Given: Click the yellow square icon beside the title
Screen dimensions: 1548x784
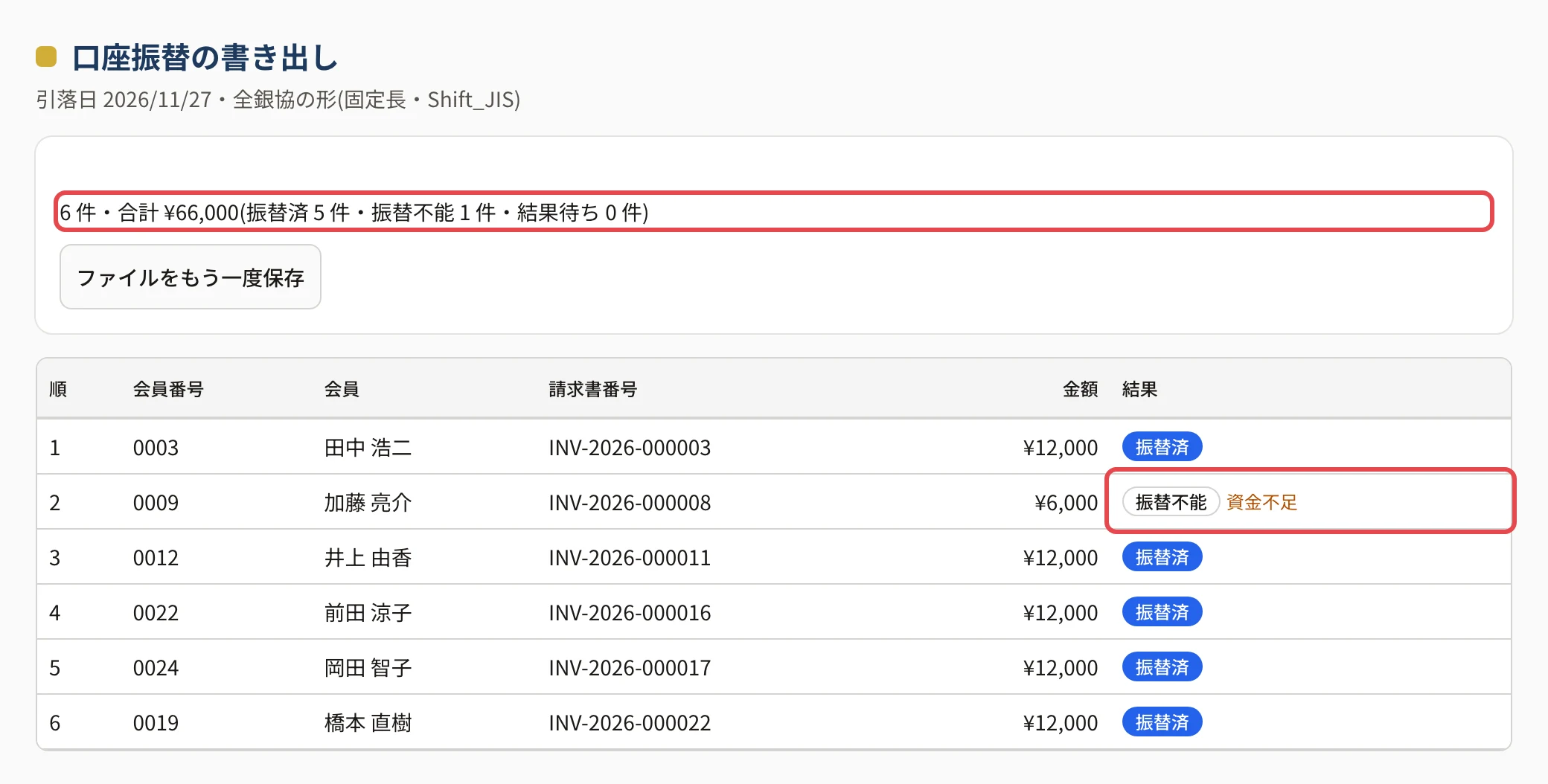Looking at the screenshot, I should point(46,57).
